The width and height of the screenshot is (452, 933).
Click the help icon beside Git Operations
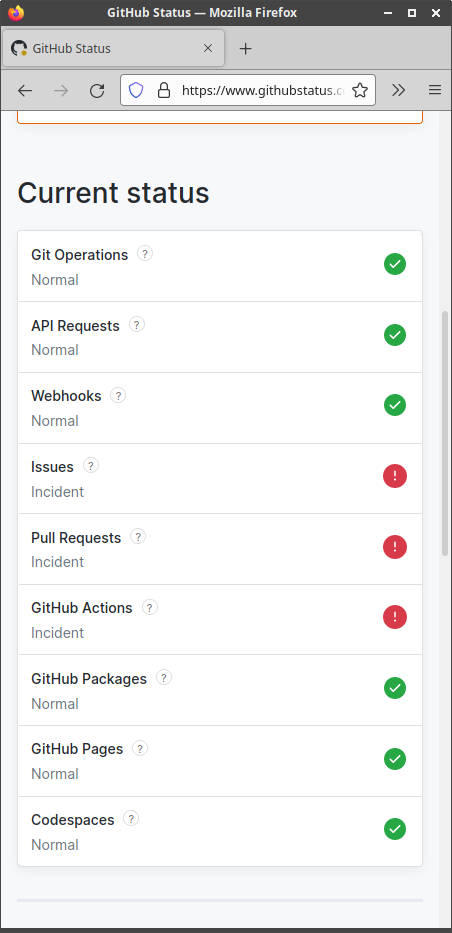click(145, 253)
